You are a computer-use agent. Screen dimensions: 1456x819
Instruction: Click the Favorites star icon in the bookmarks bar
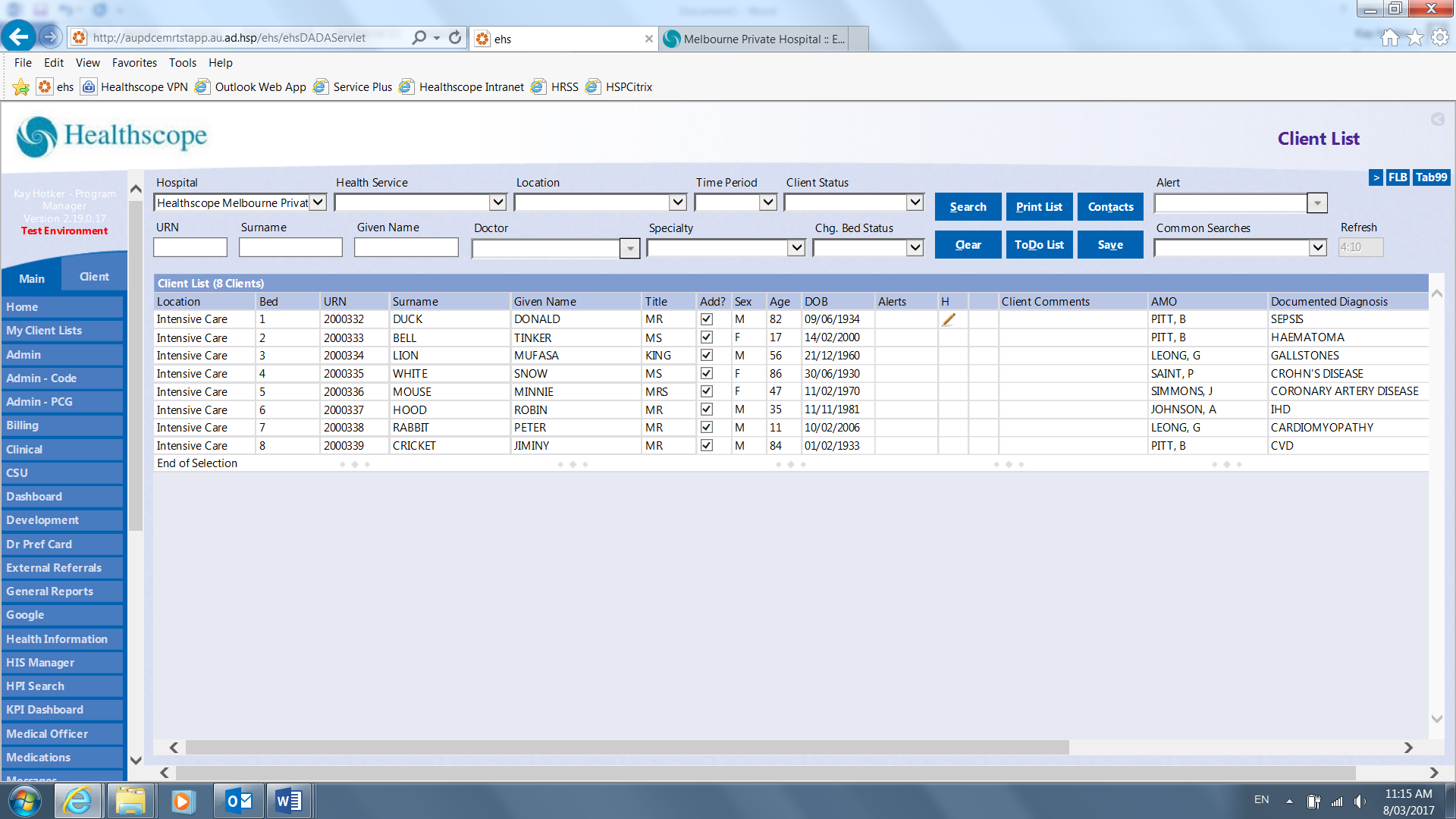point(21,87)
